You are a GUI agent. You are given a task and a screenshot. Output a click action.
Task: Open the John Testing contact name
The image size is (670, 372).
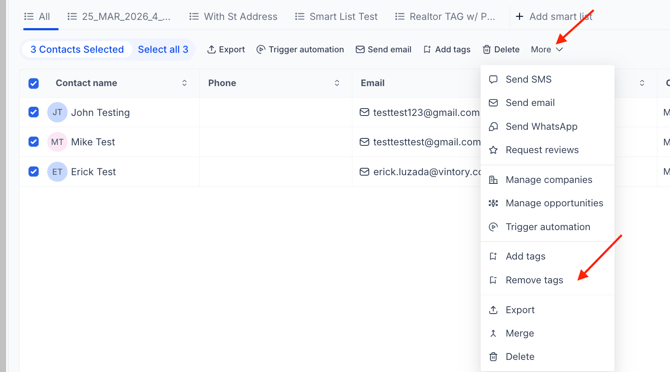pos(100,112)
